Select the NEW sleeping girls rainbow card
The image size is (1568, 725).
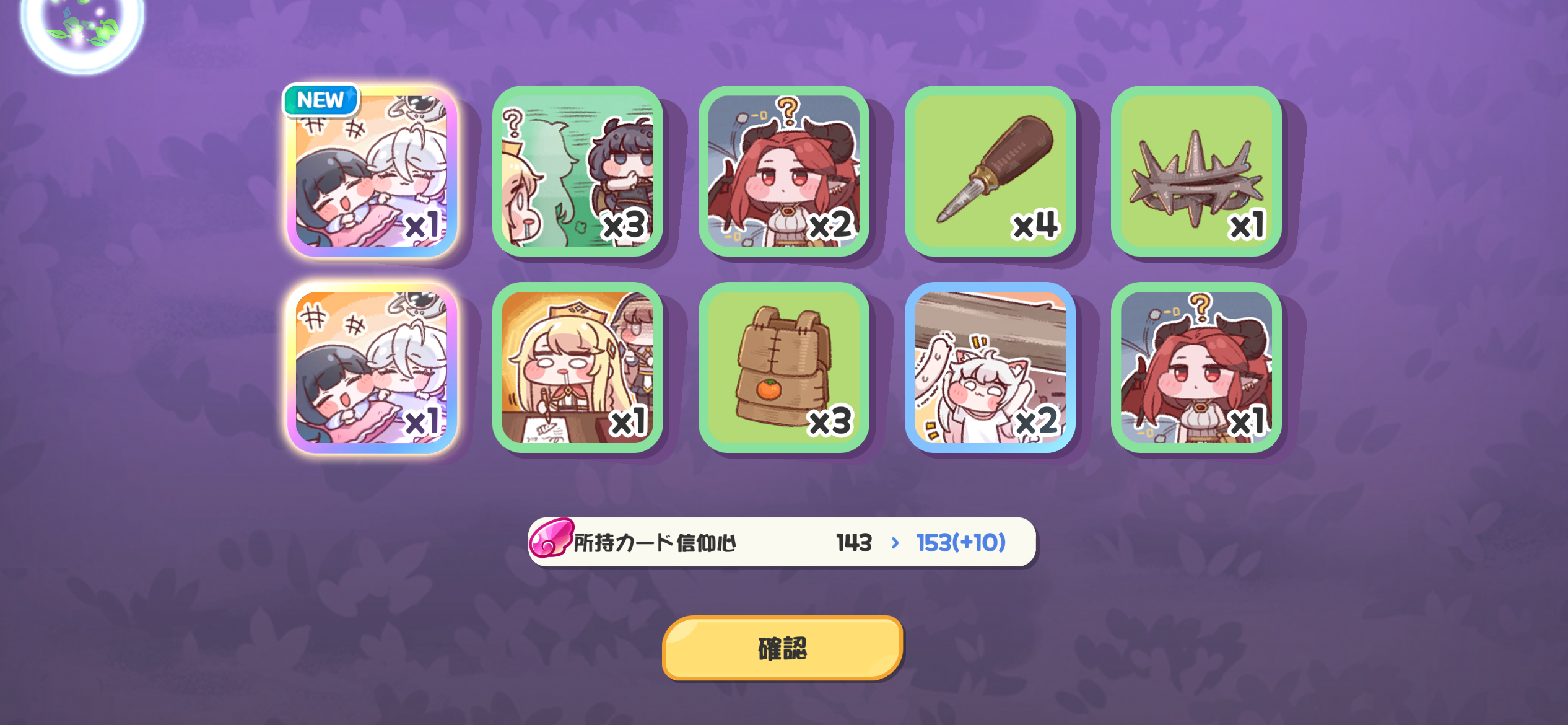click(x=372, y=171)
